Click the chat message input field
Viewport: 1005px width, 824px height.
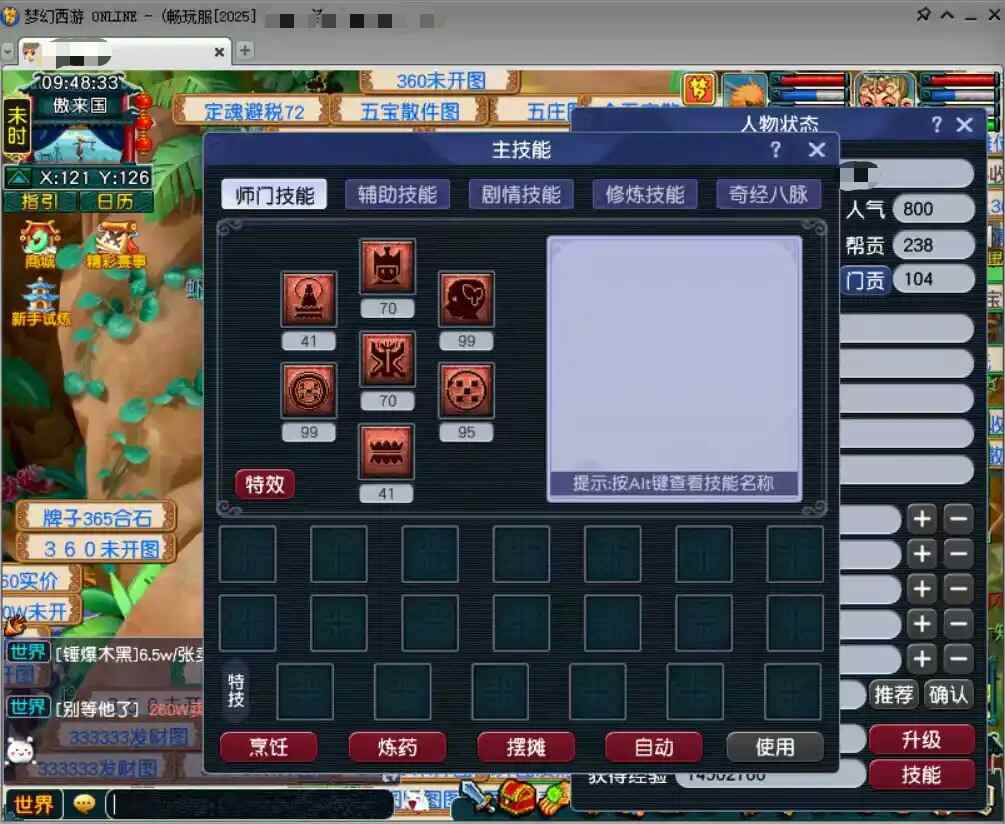[x=249, y=804]
